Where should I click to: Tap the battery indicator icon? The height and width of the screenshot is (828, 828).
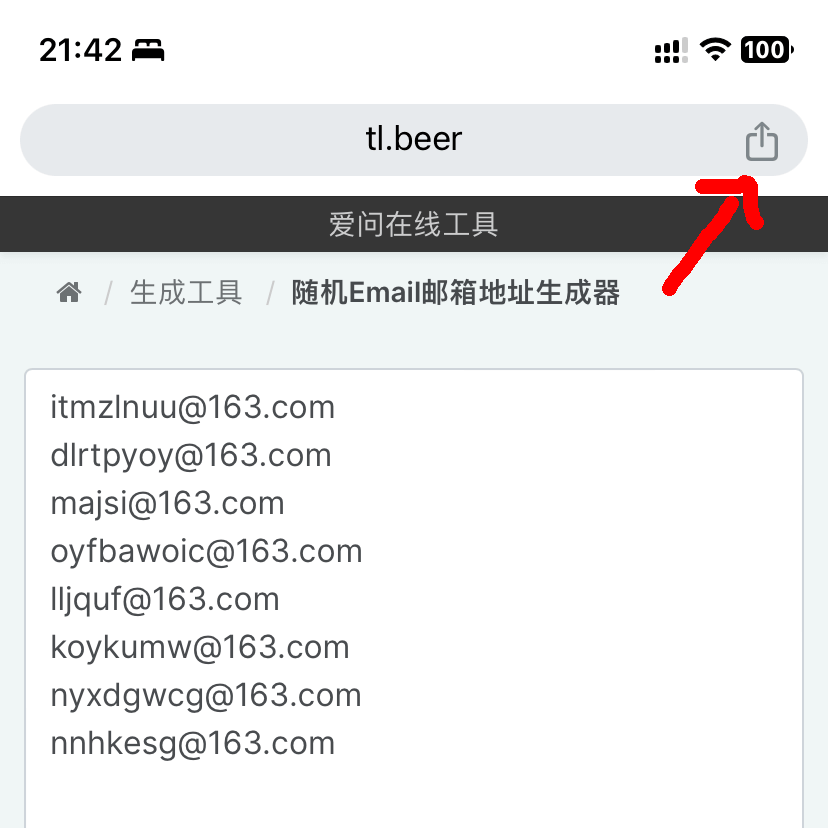(767, 50)
